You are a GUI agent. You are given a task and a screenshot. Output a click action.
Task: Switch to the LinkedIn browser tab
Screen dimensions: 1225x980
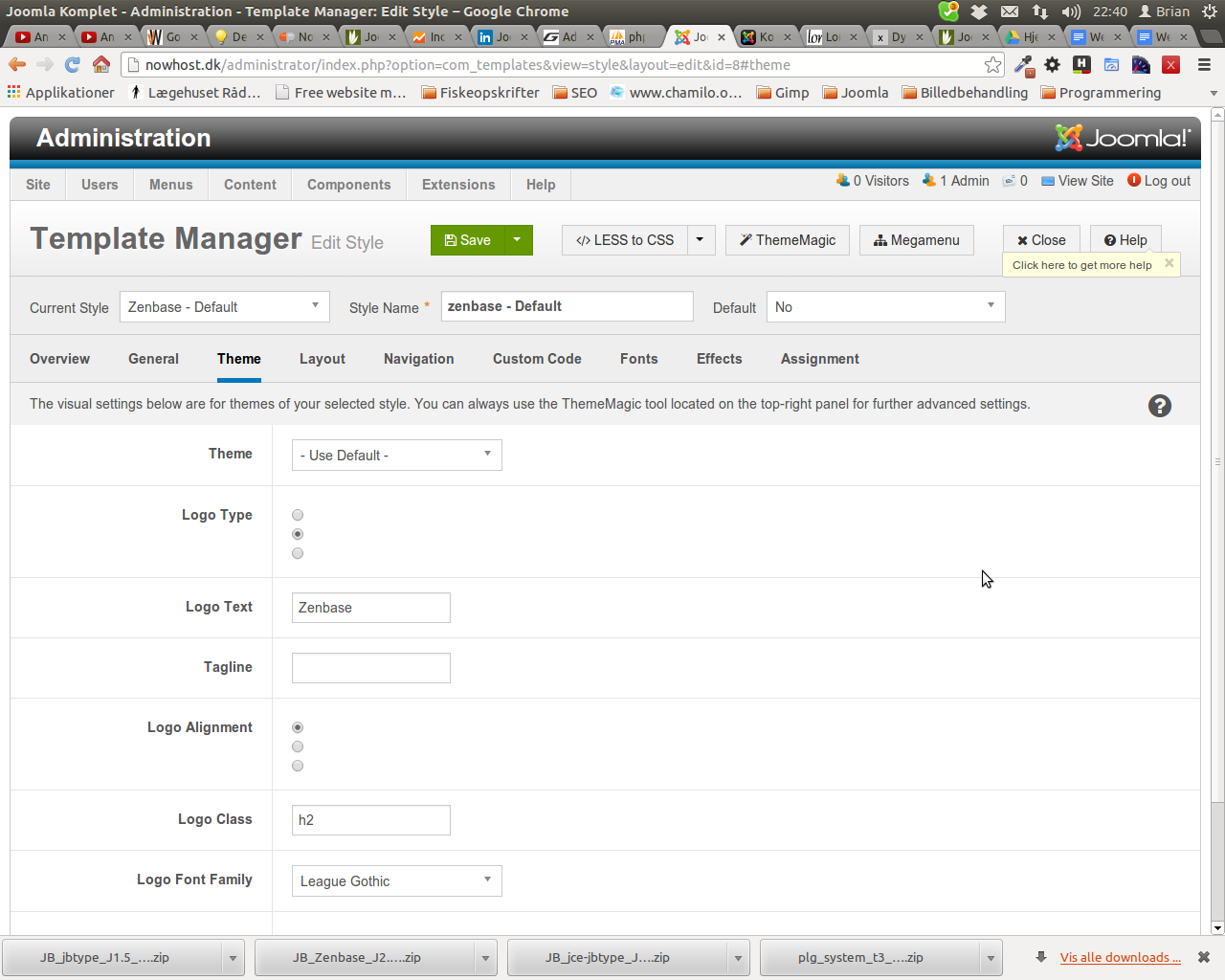(x=502, y=37)
